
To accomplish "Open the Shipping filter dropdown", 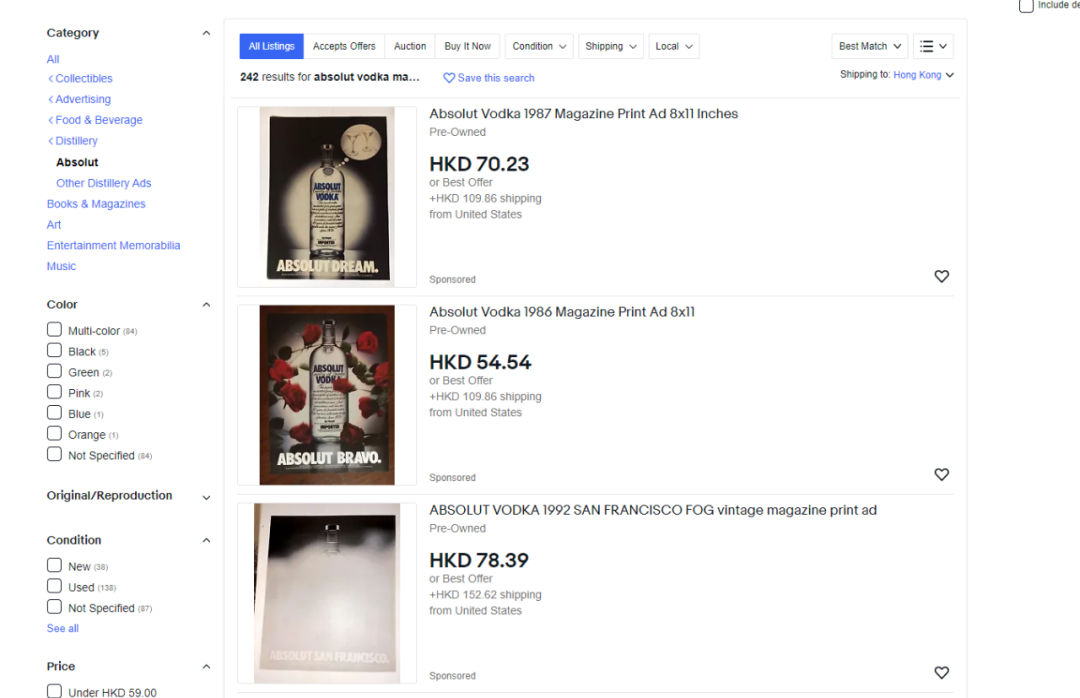I will [610, 46].
